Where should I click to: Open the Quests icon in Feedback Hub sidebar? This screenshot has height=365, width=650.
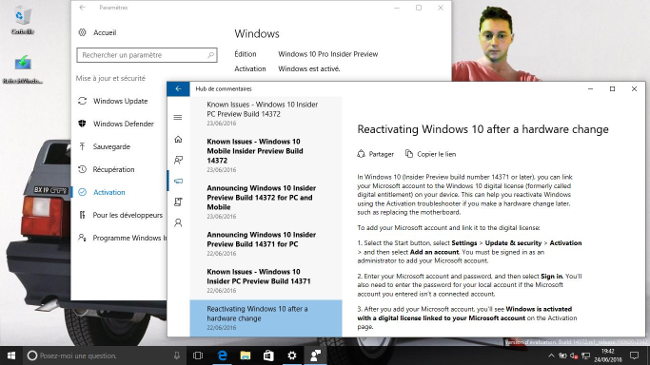178,202
